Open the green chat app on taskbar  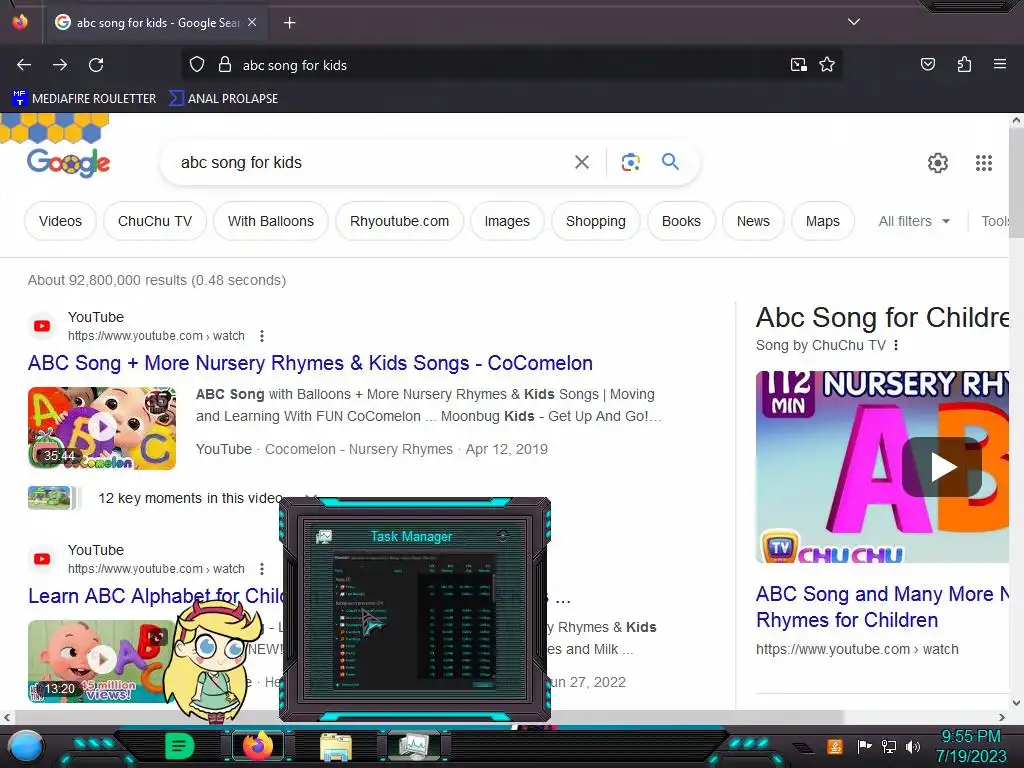point(180,746)
